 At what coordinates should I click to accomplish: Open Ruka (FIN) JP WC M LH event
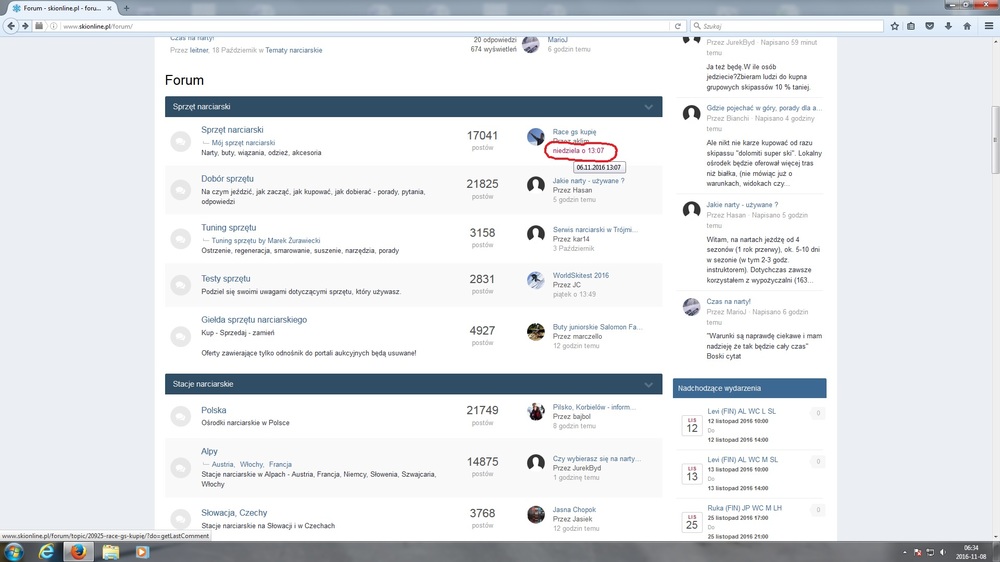(x=744, y=508)
